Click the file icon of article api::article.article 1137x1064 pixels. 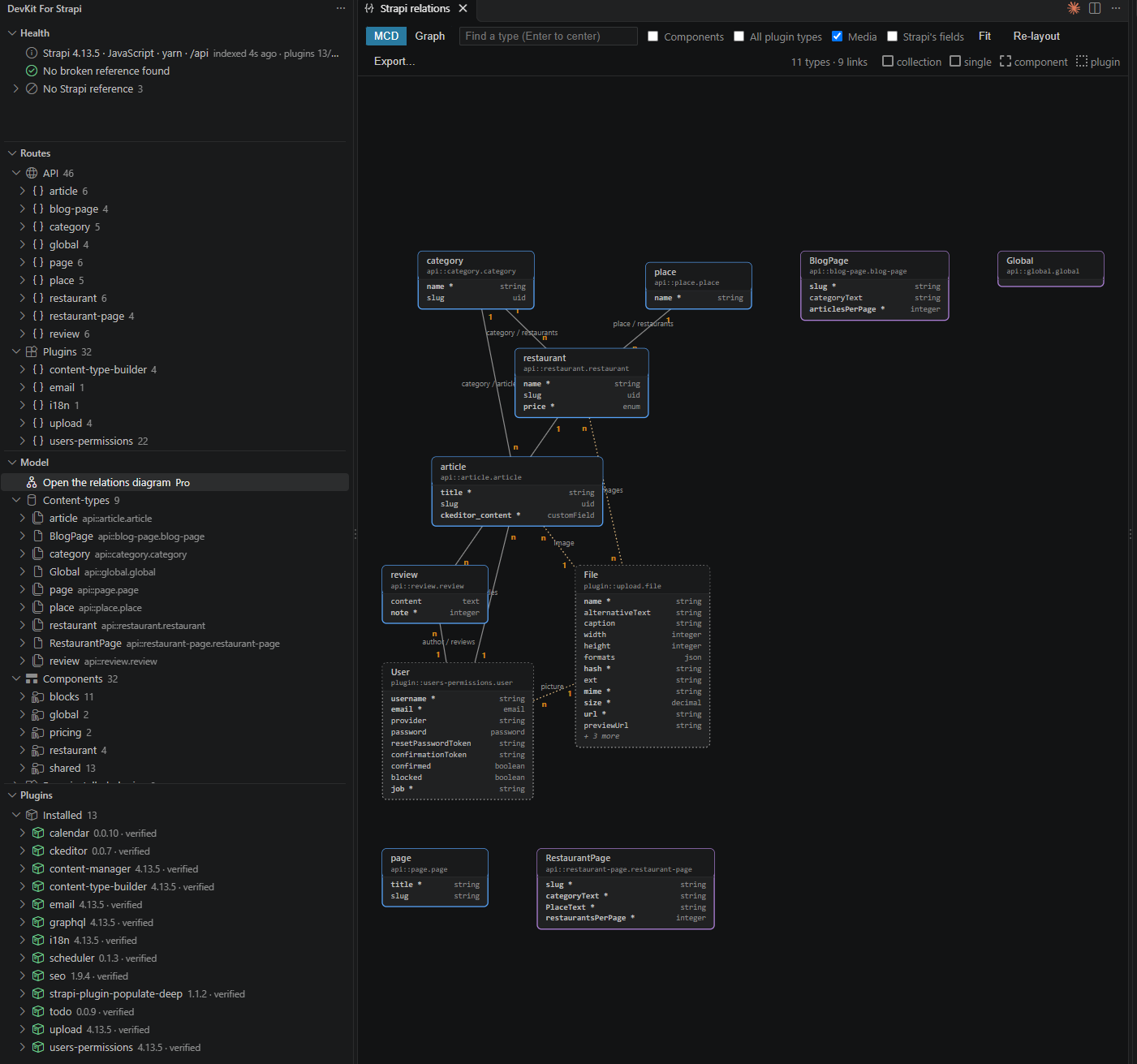click(x=38, y=518)
